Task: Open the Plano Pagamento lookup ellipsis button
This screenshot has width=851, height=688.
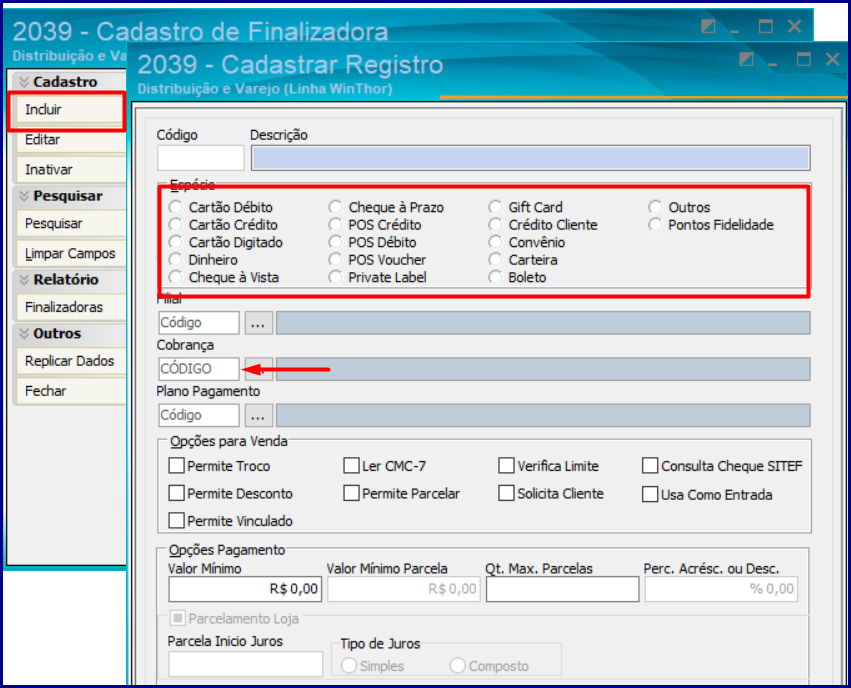Action: click(258, 415)
